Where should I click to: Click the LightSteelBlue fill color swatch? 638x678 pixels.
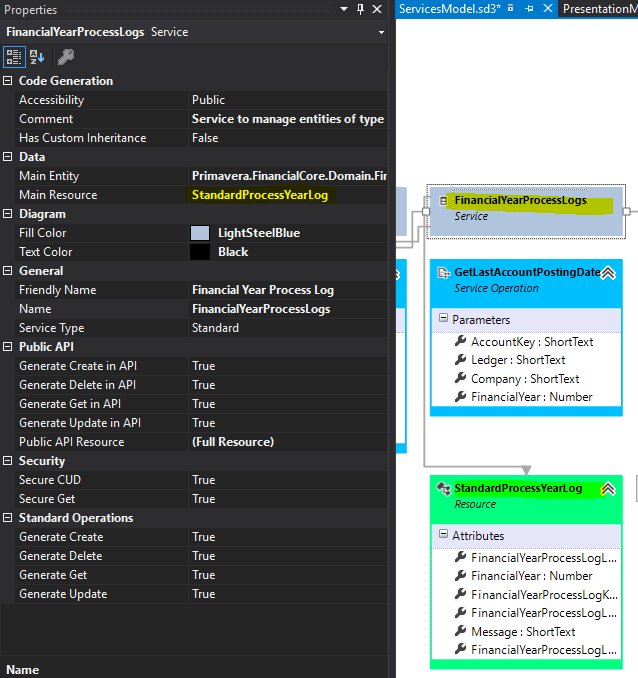pyautogui.click(x=200, y=233)
